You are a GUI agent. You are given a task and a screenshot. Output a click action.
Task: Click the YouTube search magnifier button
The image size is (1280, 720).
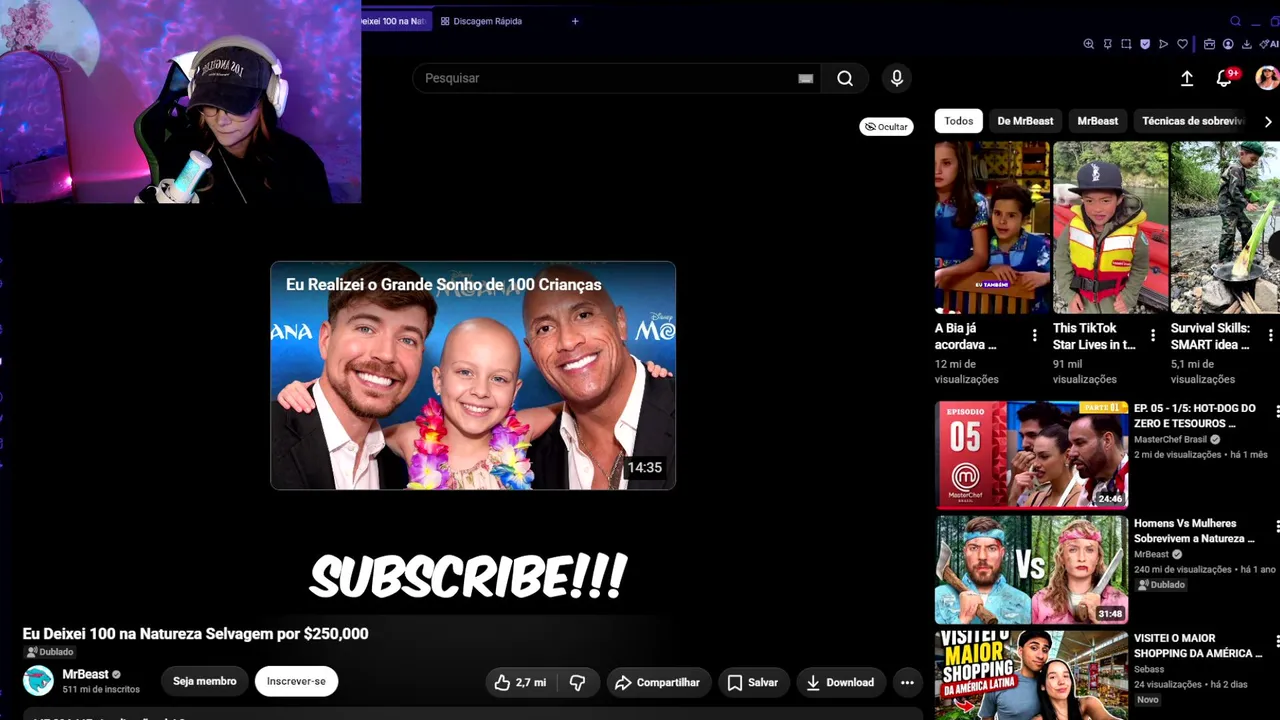tap(845, 78)
